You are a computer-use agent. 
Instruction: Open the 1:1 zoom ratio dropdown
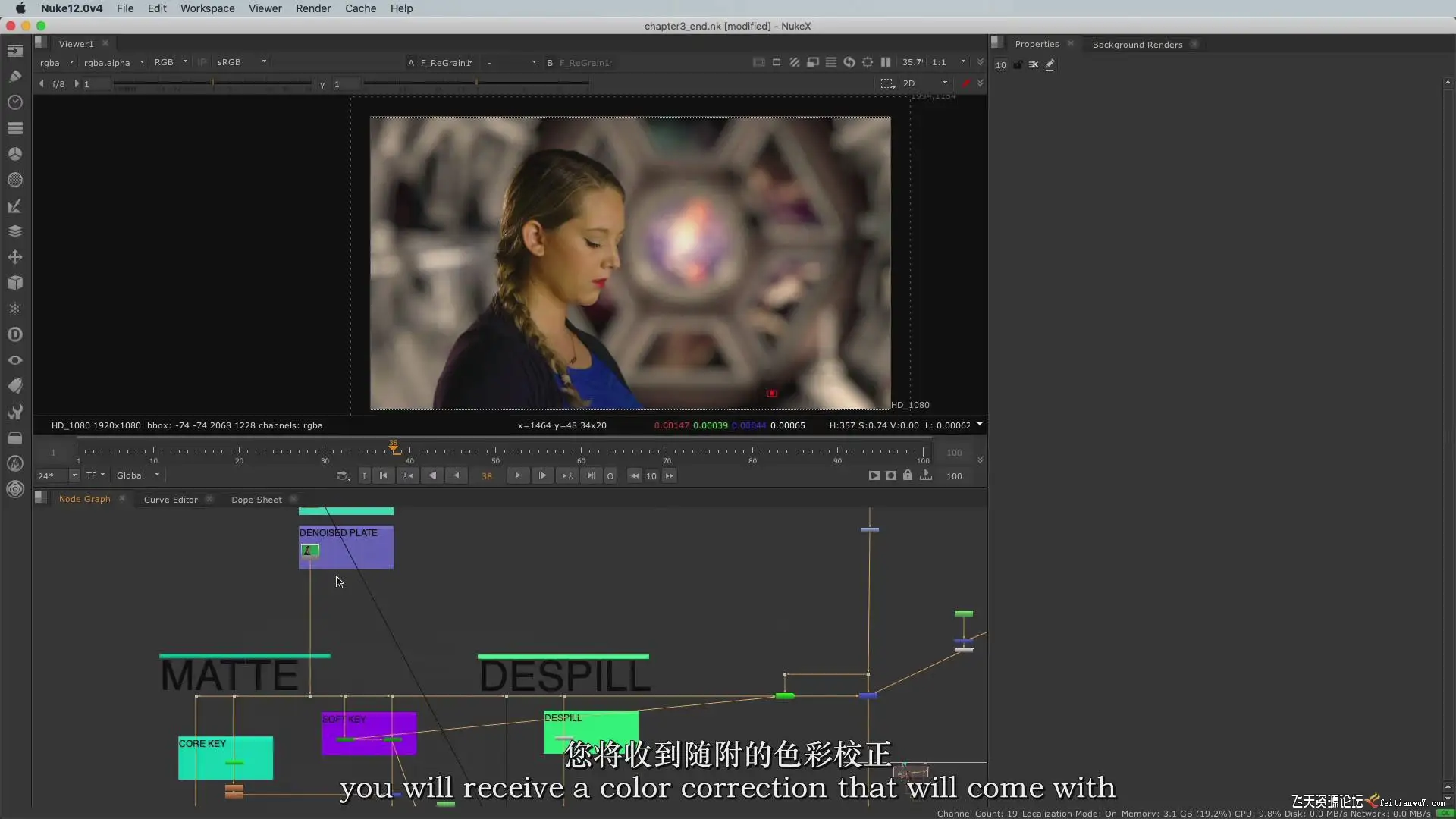949,62
